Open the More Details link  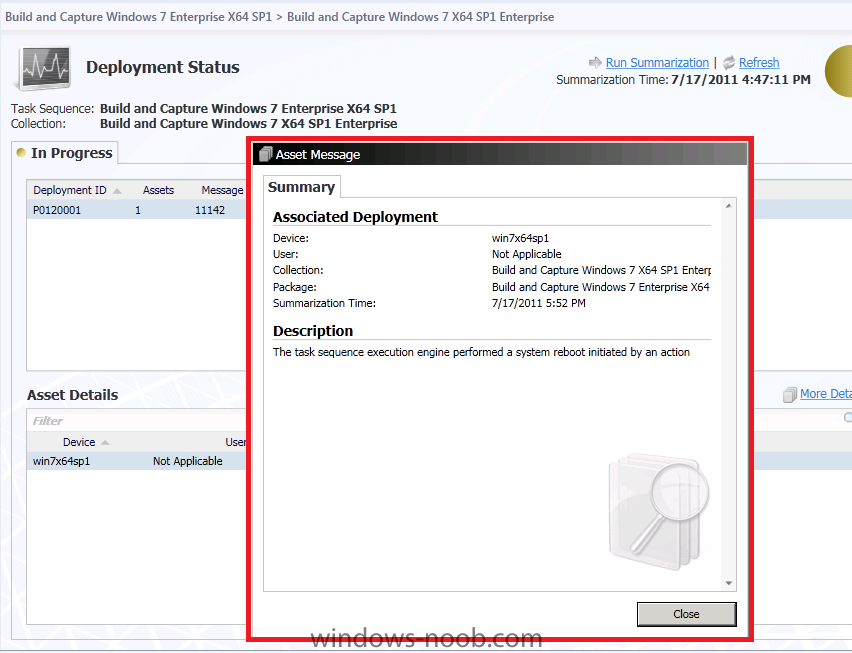[825, 393]
